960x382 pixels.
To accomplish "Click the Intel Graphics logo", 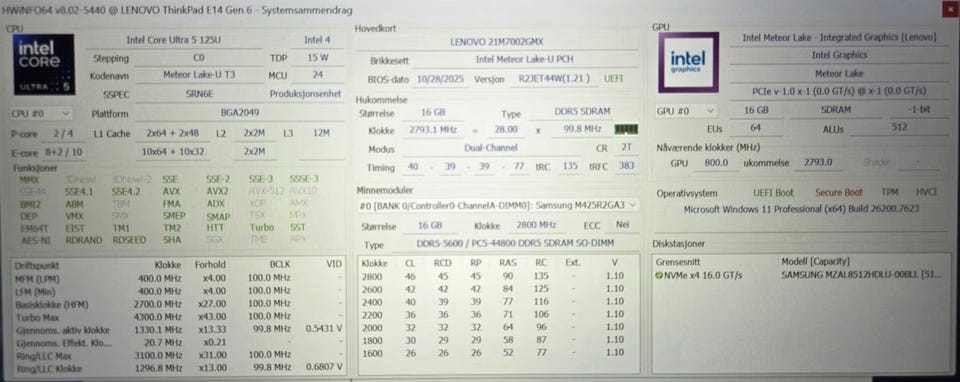I will pos(688,62).
